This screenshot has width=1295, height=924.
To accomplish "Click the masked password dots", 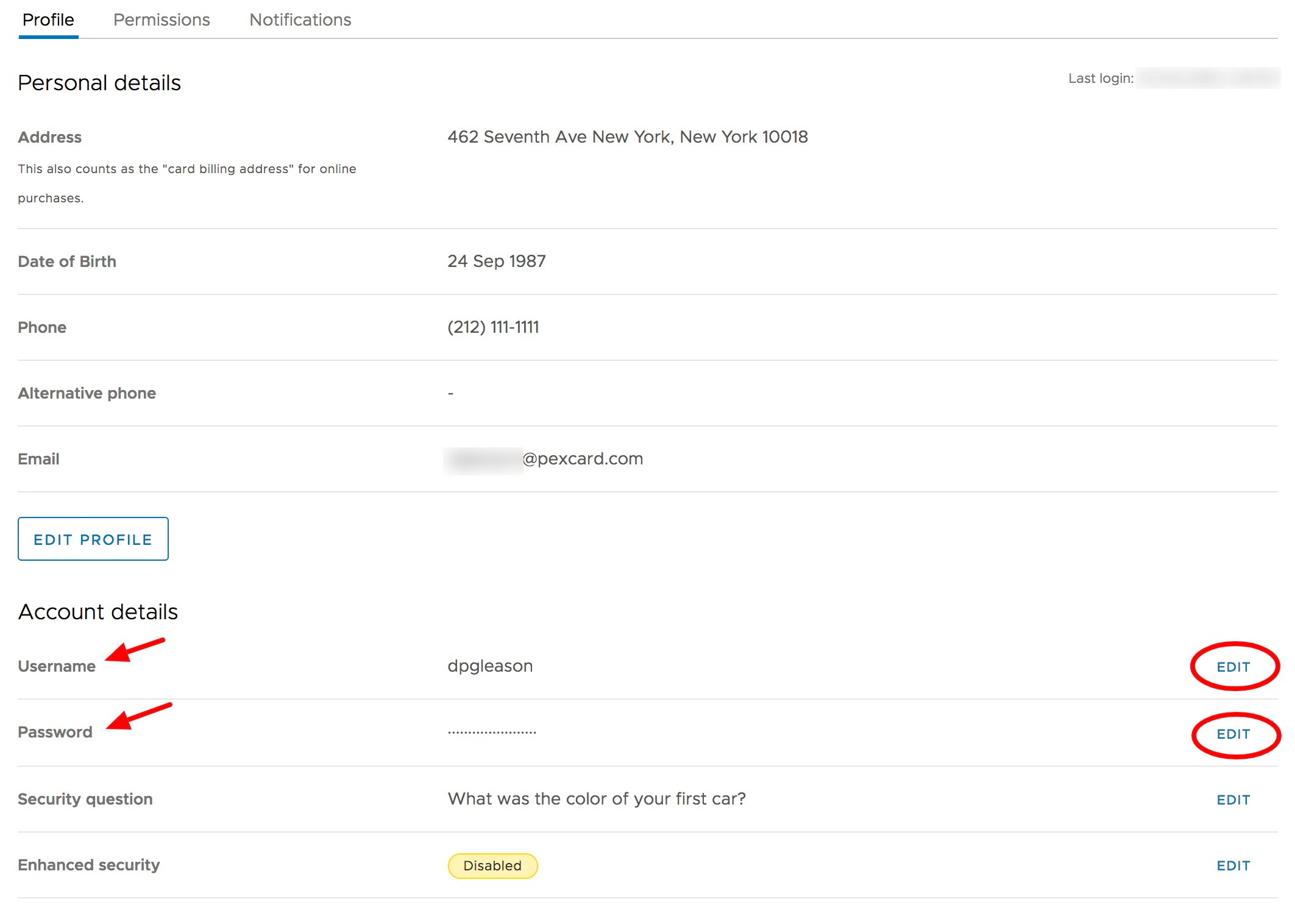I will 492,732.
